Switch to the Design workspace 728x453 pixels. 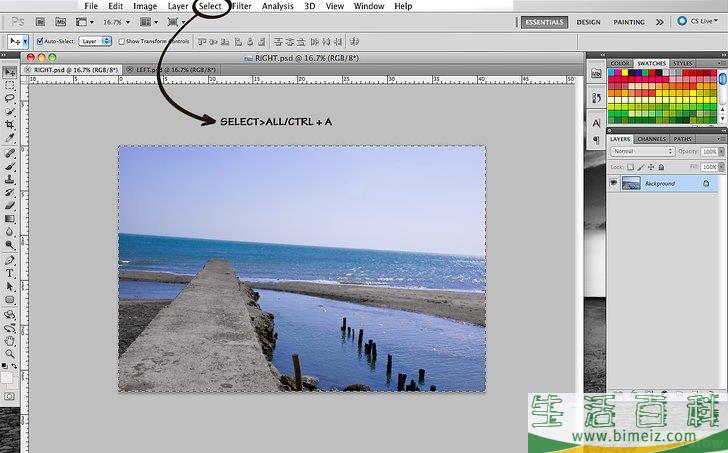coord(588,21)
